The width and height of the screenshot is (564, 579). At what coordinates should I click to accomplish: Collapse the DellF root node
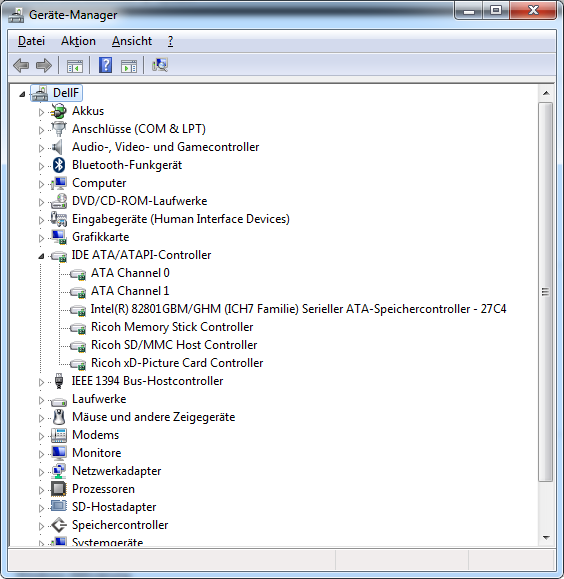(22, 94)
